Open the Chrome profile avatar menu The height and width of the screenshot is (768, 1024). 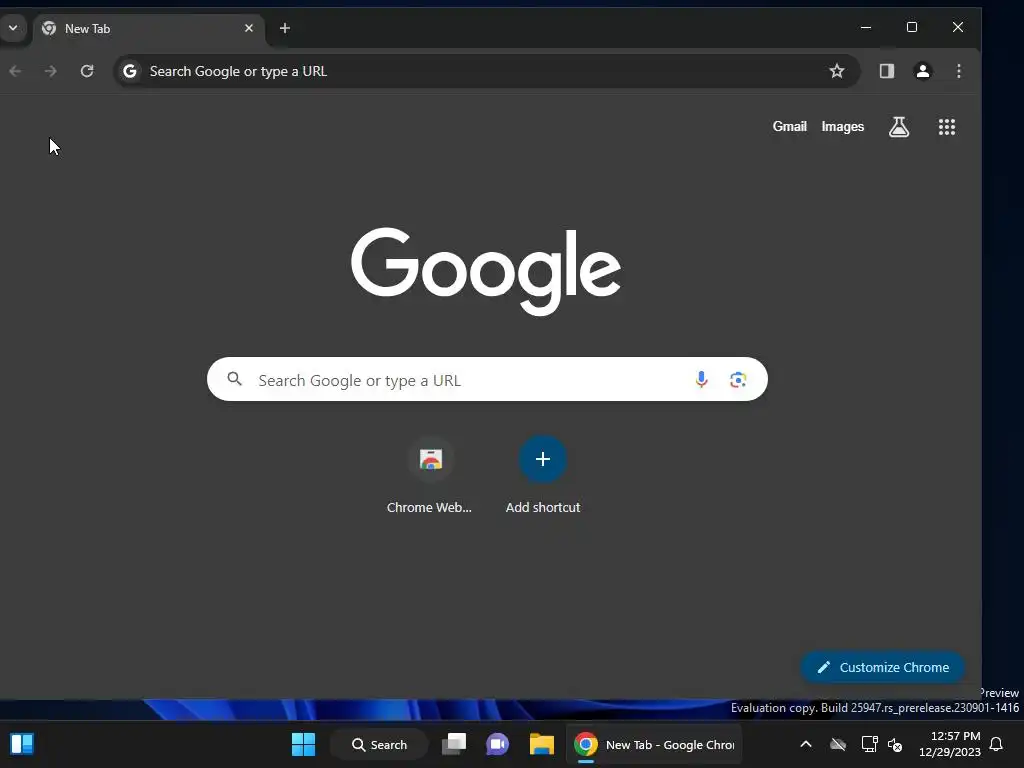(923, 71)
